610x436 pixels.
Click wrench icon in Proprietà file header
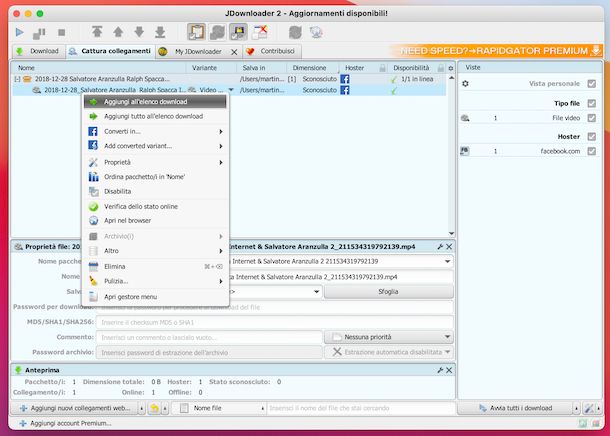click(440, 247)
